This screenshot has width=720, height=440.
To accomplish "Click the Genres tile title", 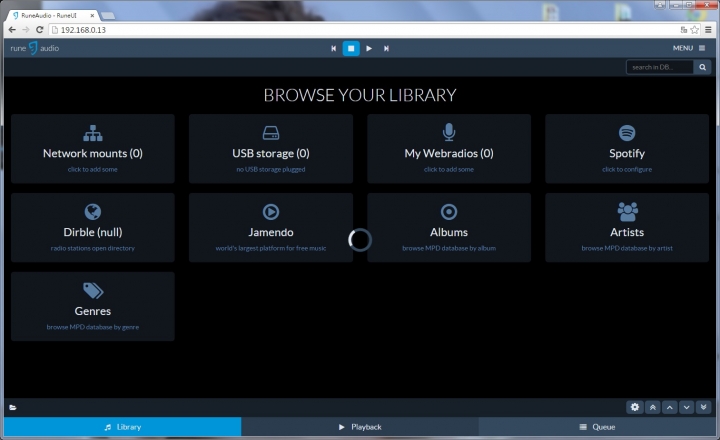I will click(x=93, y=311).
